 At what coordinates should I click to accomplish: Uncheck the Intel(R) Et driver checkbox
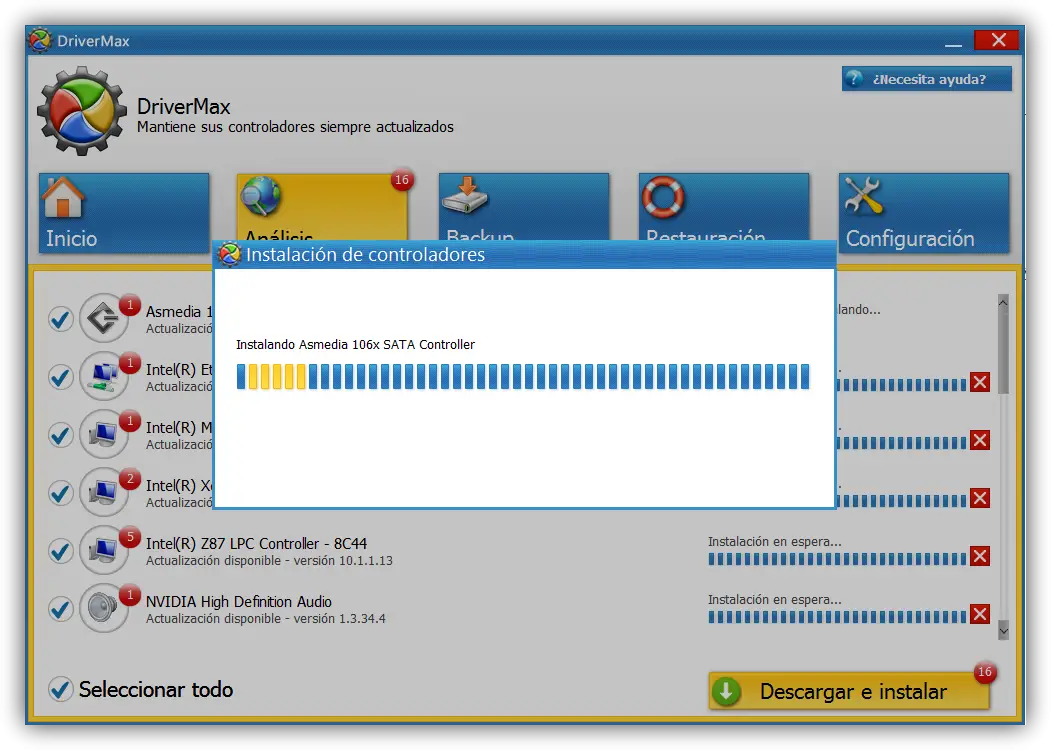point(60,377)
